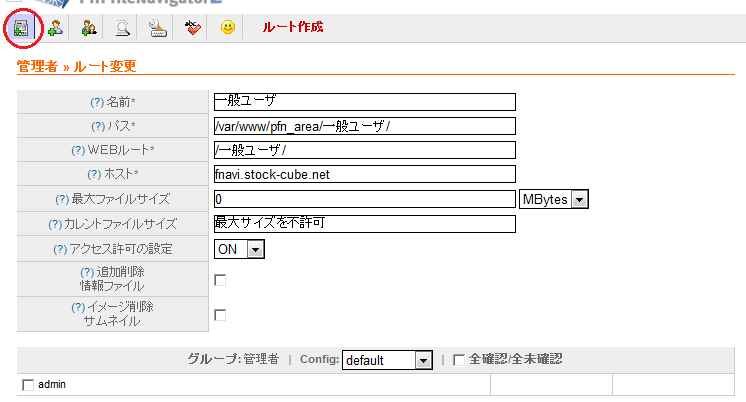Click the help (?) next to 名前
The width and height of the screenshot is (746, 402).
[96, 101]
